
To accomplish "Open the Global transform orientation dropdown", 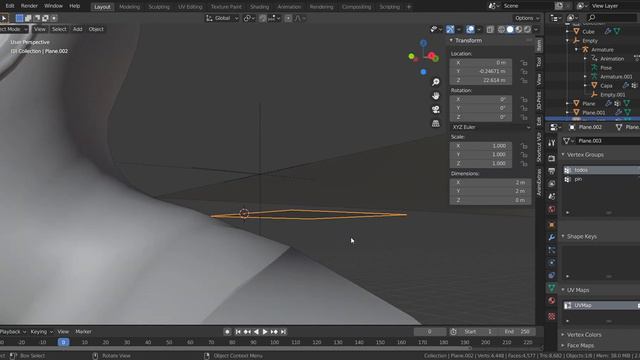I will coord(222,18).
